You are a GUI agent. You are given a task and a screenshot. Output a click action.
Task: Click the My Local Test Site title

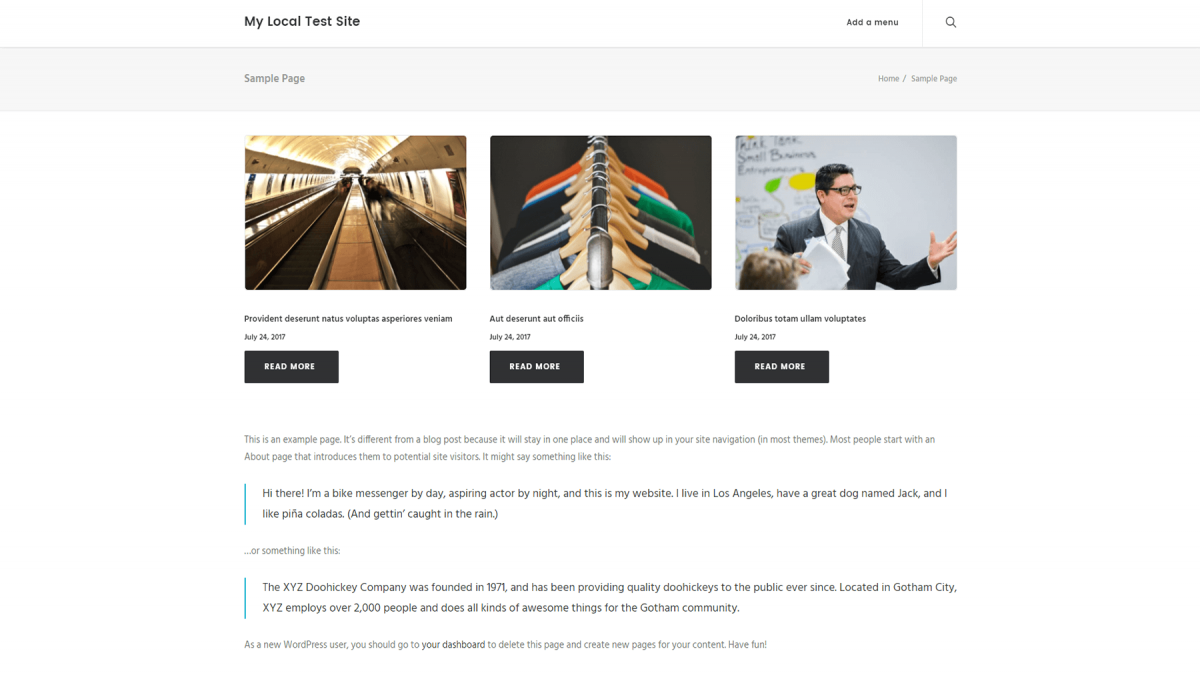[302, 21]
